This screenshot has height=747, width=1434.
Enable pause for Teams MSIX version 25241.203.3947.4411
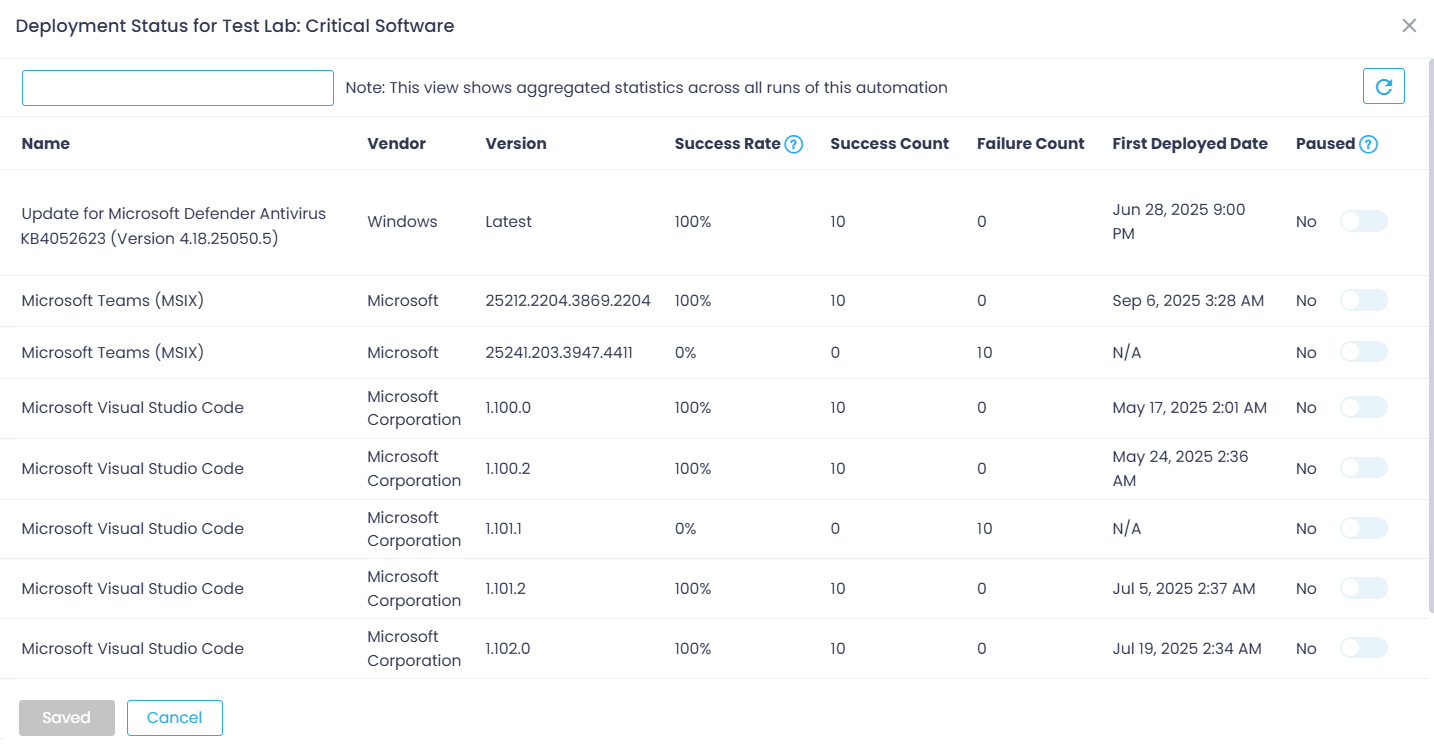click(x=1363, y=352)
